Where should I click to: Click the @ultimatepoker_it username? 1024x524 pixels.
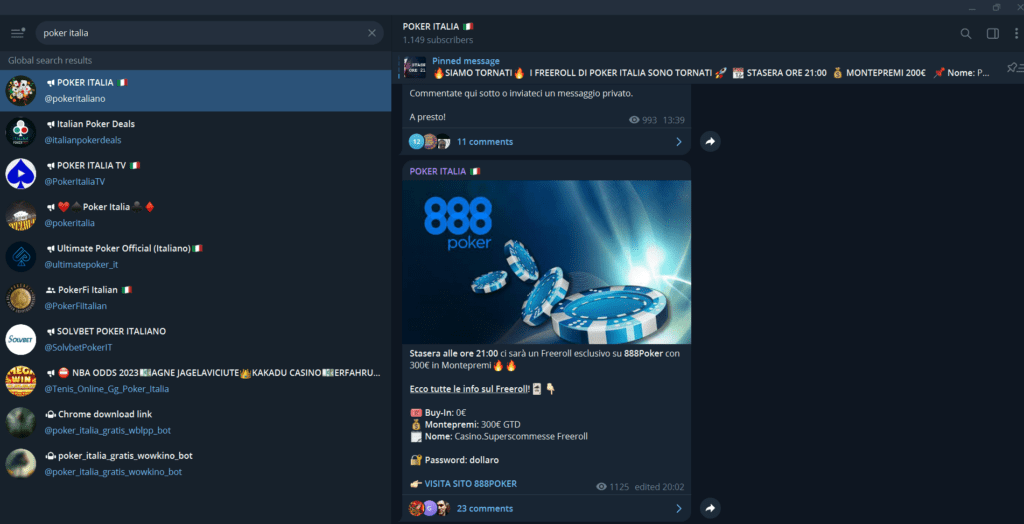click(x=81, y=265)
